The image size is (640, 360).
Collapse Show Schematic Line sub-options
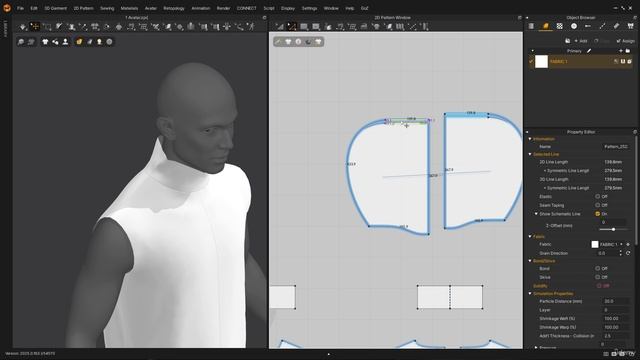click(x=536, y=214)
